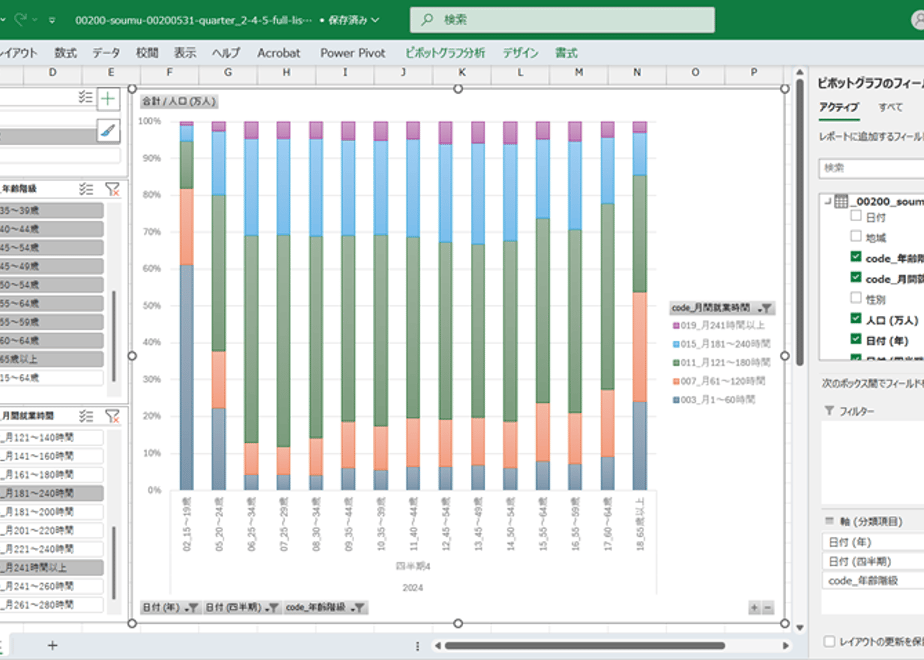924x660 pixels.
Task: Expand entire field plus button on chart
Action: click(x=754, y=608)
